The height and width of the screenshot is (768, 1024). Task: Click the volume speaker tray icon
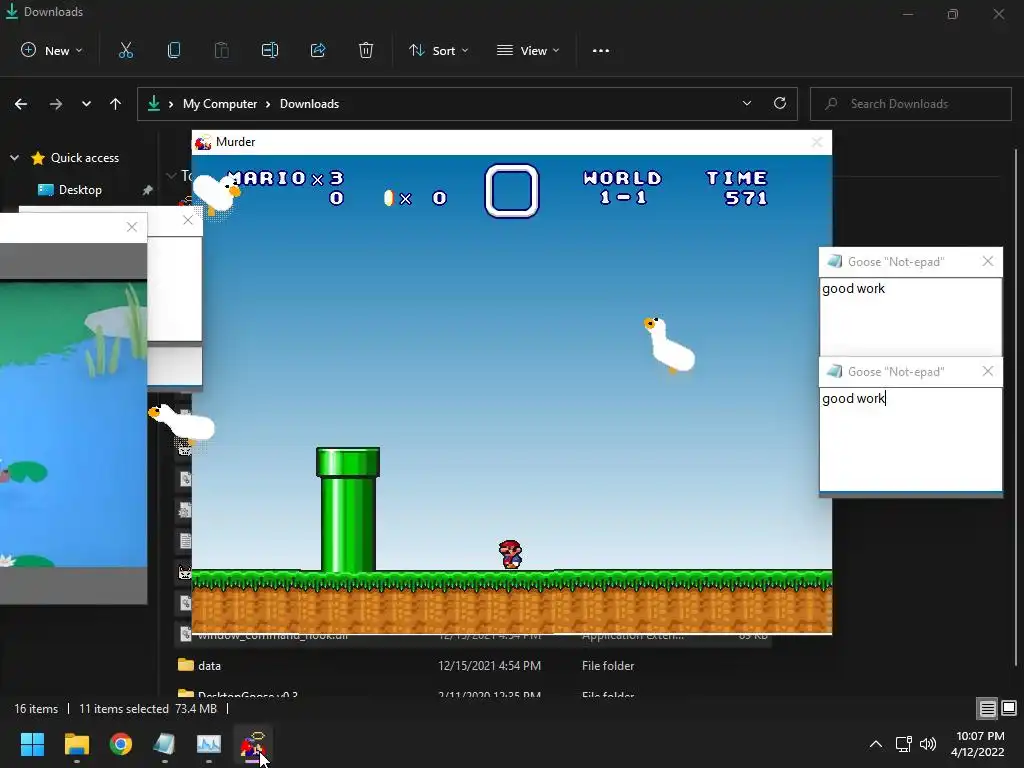[x=927, y=744]
